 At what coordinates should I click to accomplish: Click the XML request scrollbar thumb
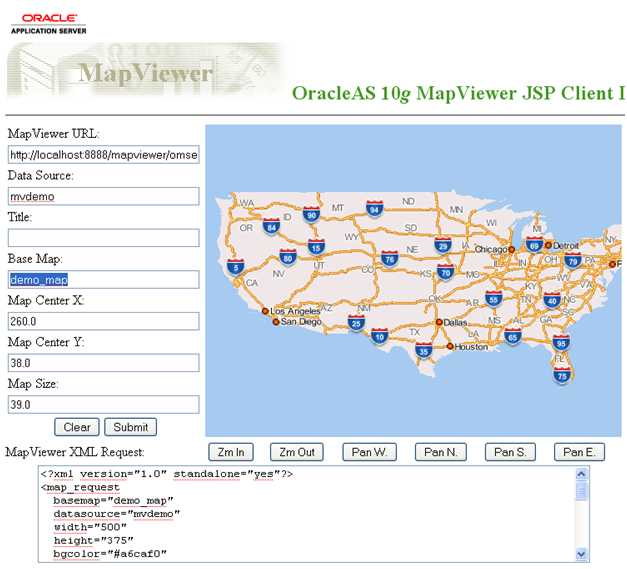tap(581, 491)
